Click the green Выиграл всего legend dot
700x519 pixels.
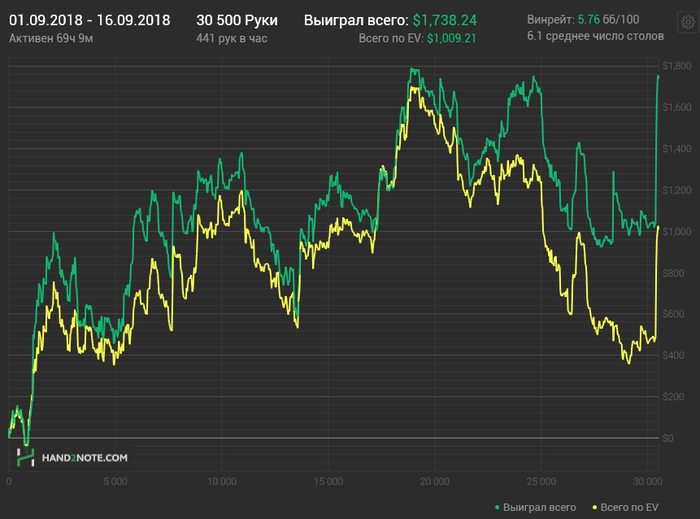pos(497,507)
